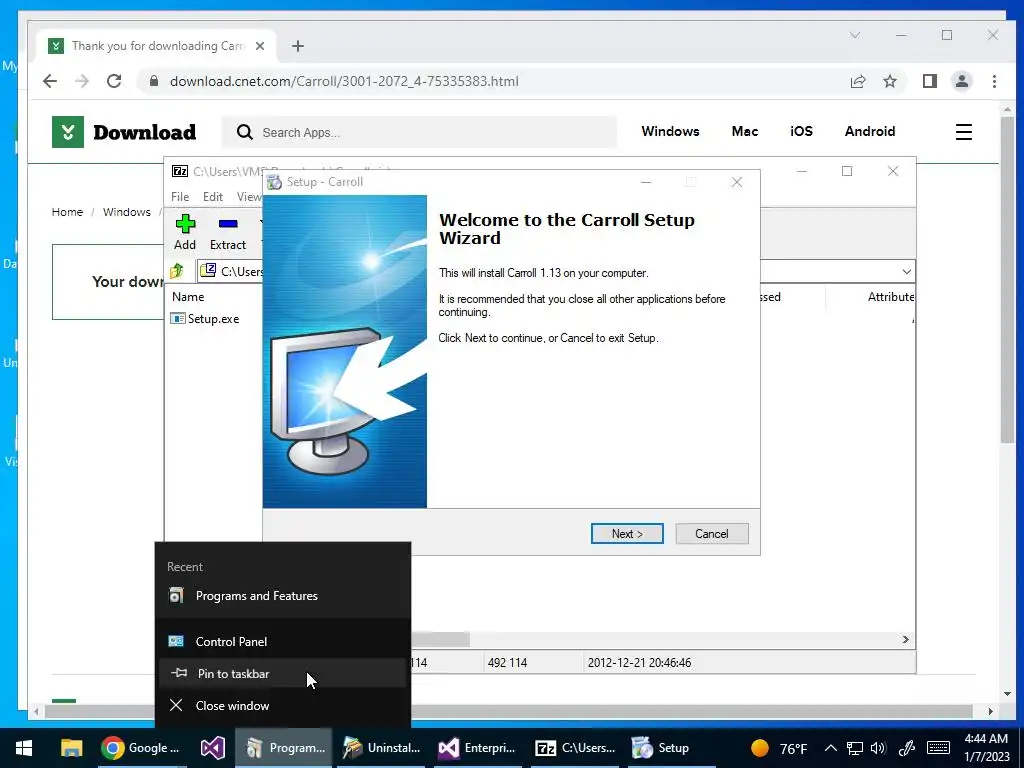The image size is (1024, 768).
Task: Select Setup.exe in 7-Zip file list
Action: click(205, 319)
